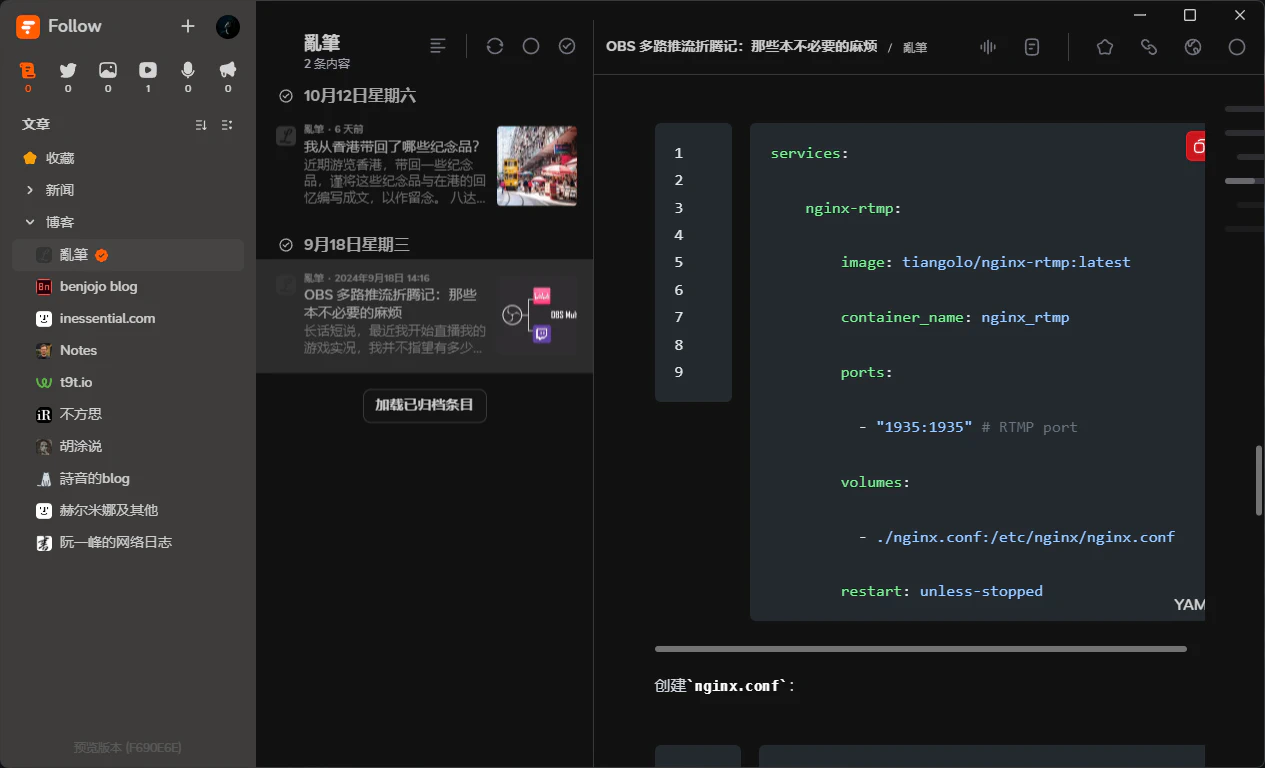Click the 加载已归档条目 button
1265x768 pixels.
click(x=424, y=406)
